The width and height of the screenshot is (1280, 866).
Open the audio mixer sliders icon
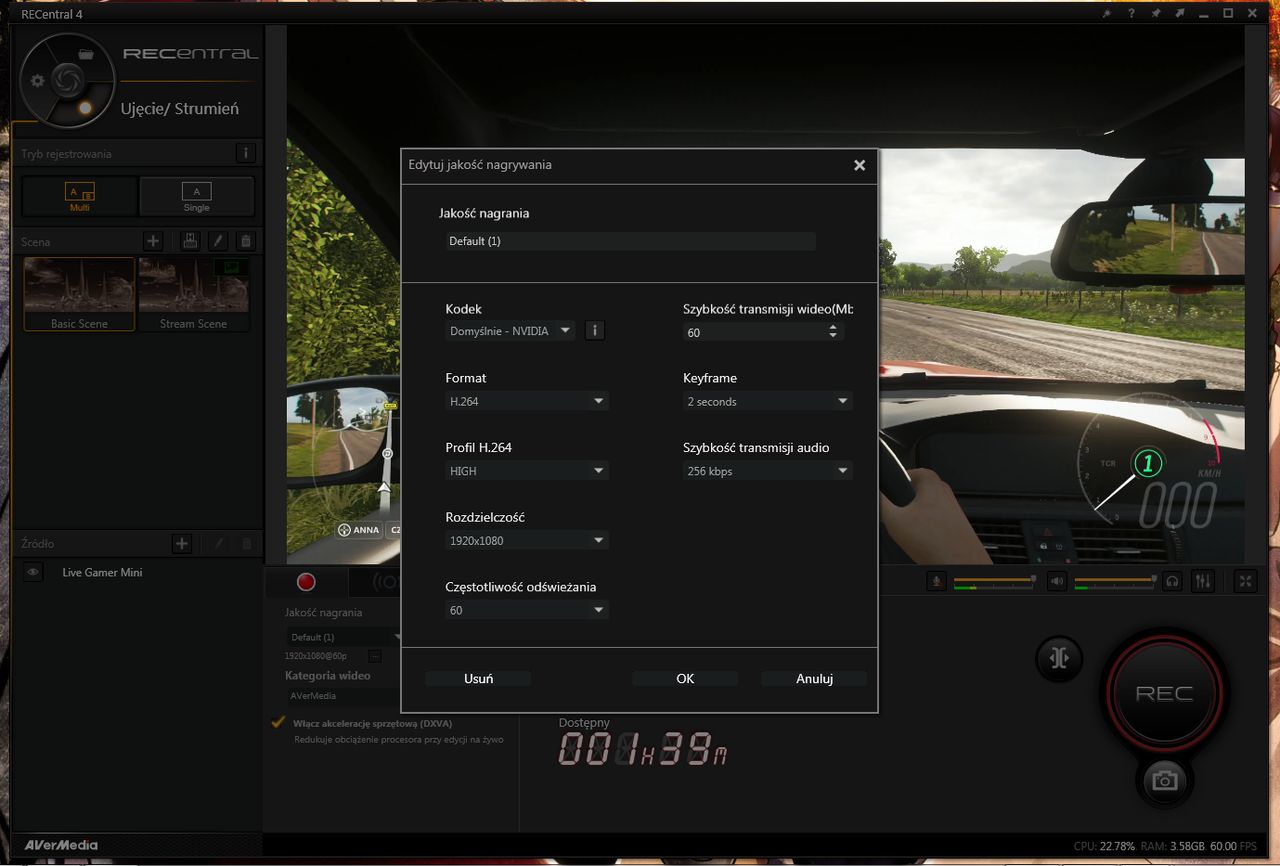pyautogui.click(x=1203, y=581)
